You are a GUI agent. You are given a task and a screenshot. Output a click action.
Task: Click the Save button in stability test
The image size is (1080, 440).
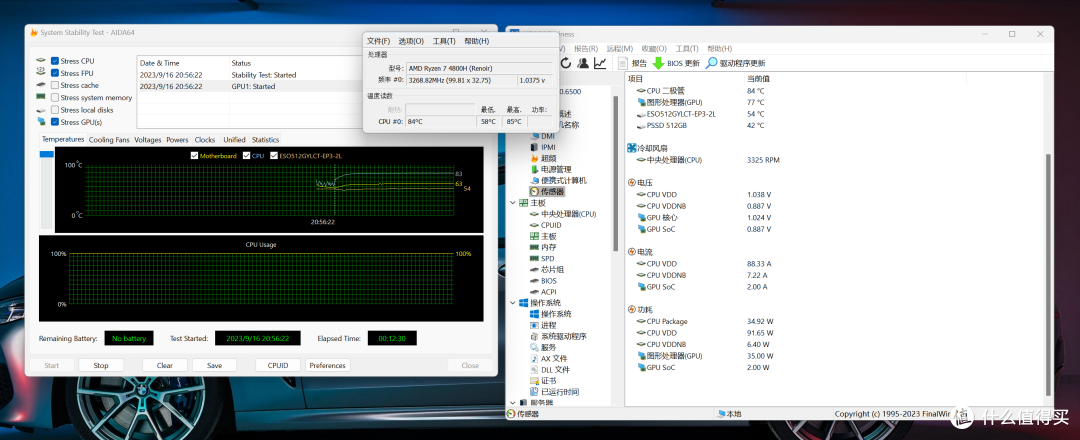tap(214, 366)
